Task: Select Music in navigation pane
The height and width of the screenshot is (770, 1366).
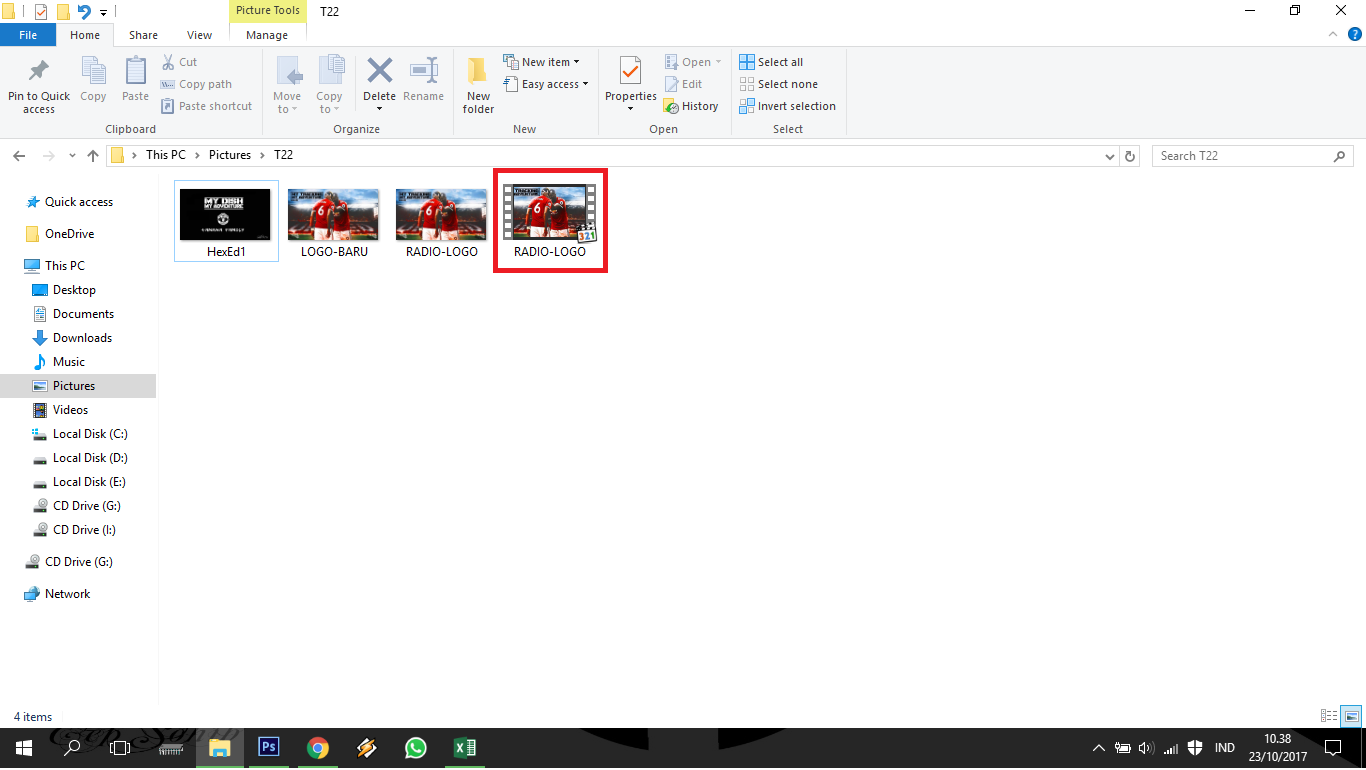Action: point(69,362)
